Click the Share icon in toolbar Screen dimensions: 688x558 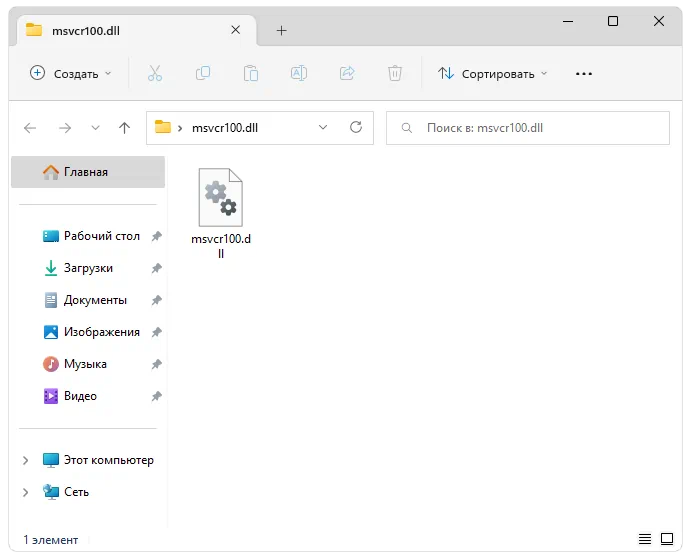point(347,73)
